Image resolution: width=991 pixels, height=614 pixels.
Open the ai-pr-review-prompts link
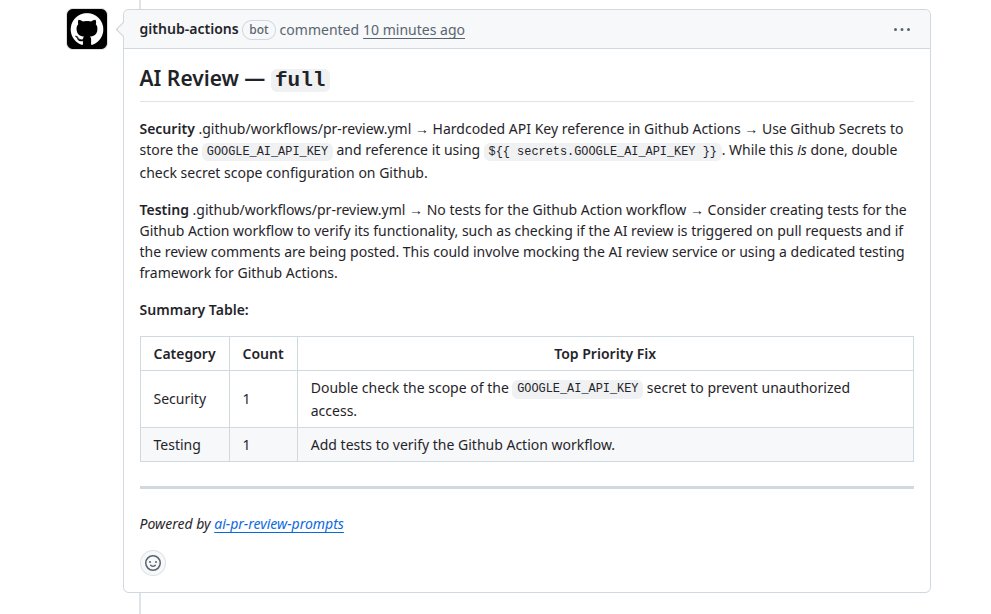[x=279, y=524]
